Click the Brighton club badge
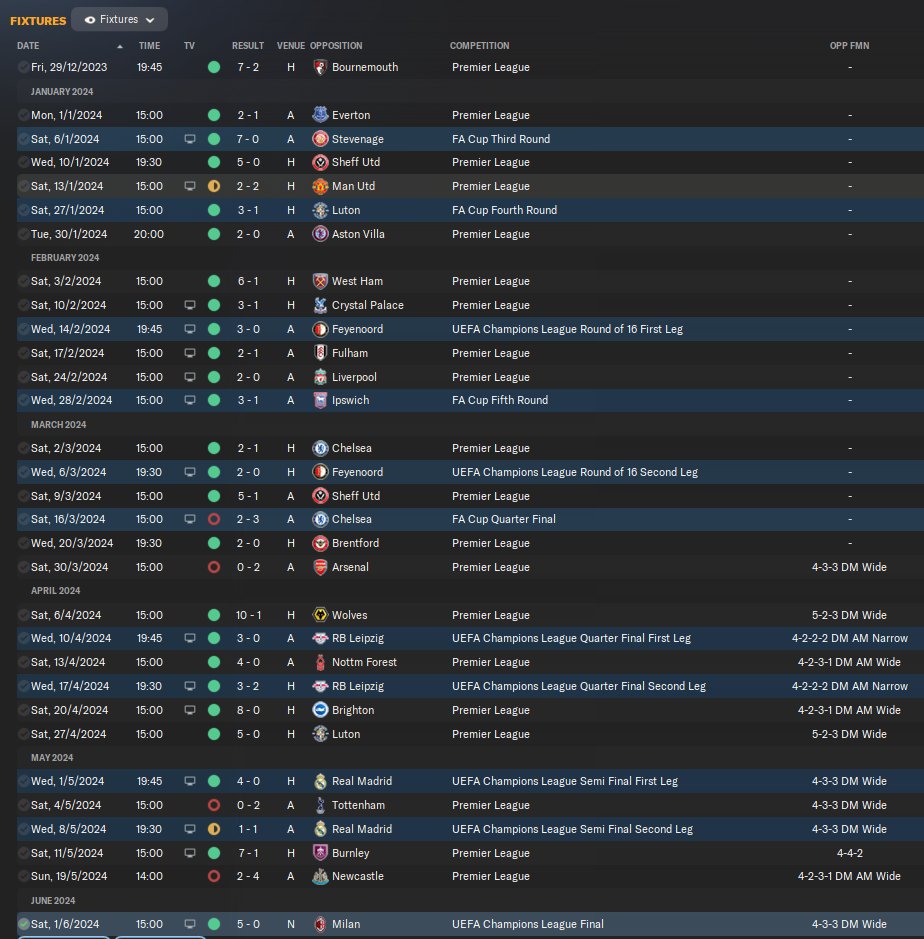 [320, 710]
